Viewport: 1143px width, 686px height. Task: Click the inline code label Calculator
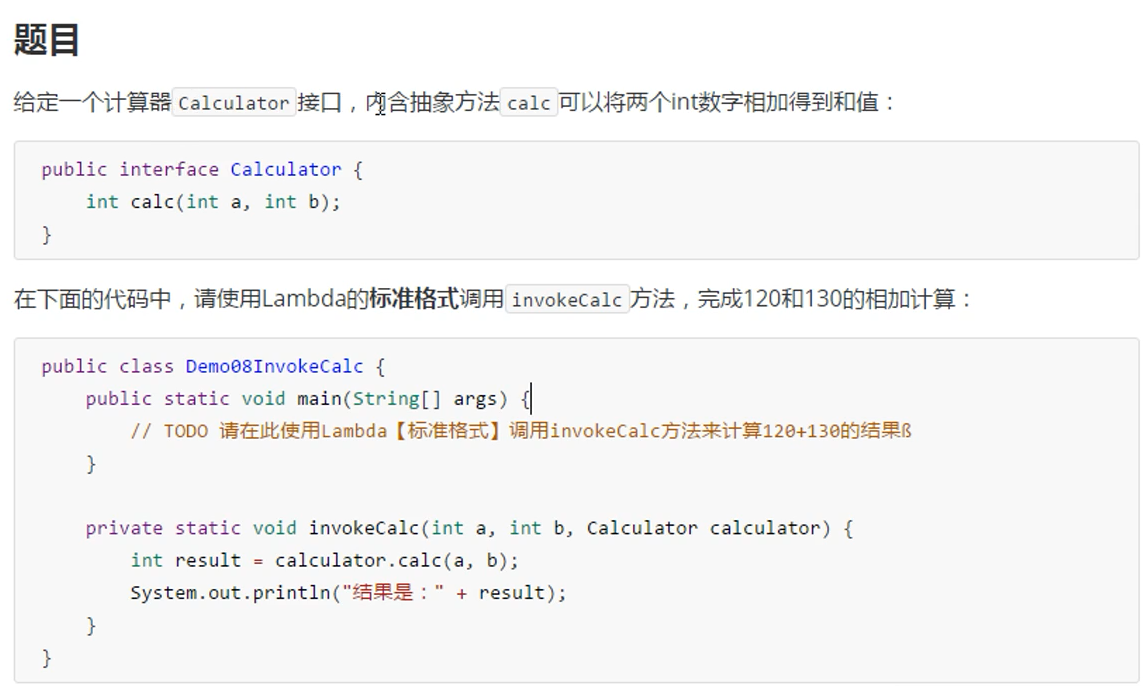tap(234, 103)
